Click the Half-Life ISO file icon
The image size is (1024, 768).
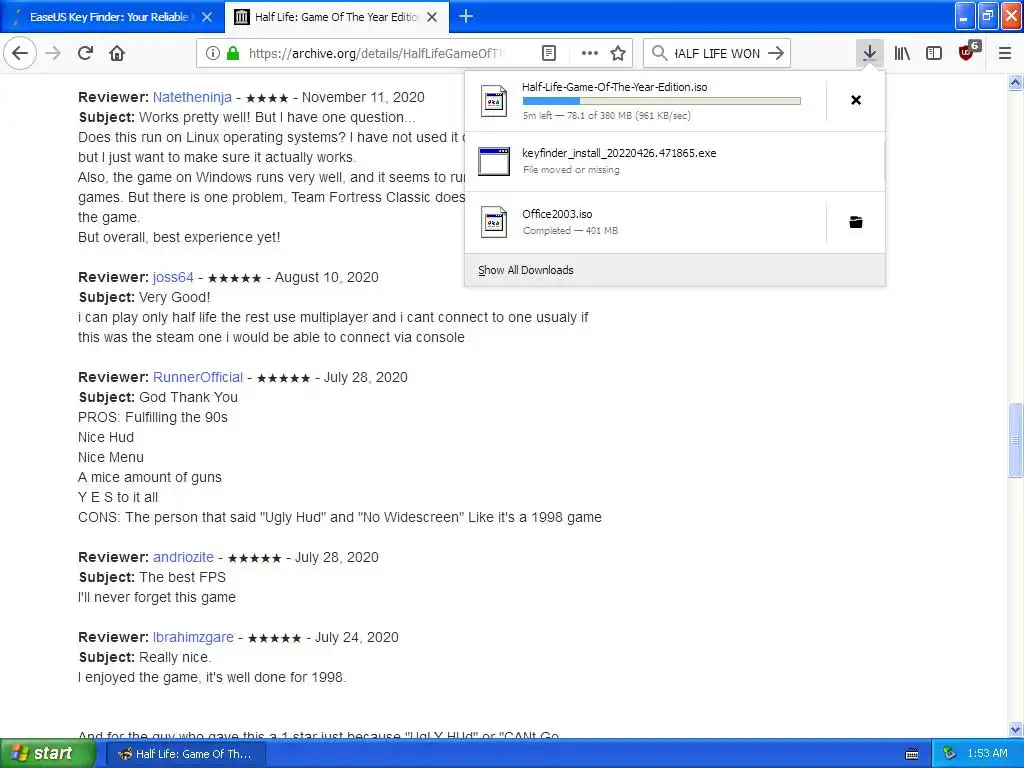click(494, 101)
